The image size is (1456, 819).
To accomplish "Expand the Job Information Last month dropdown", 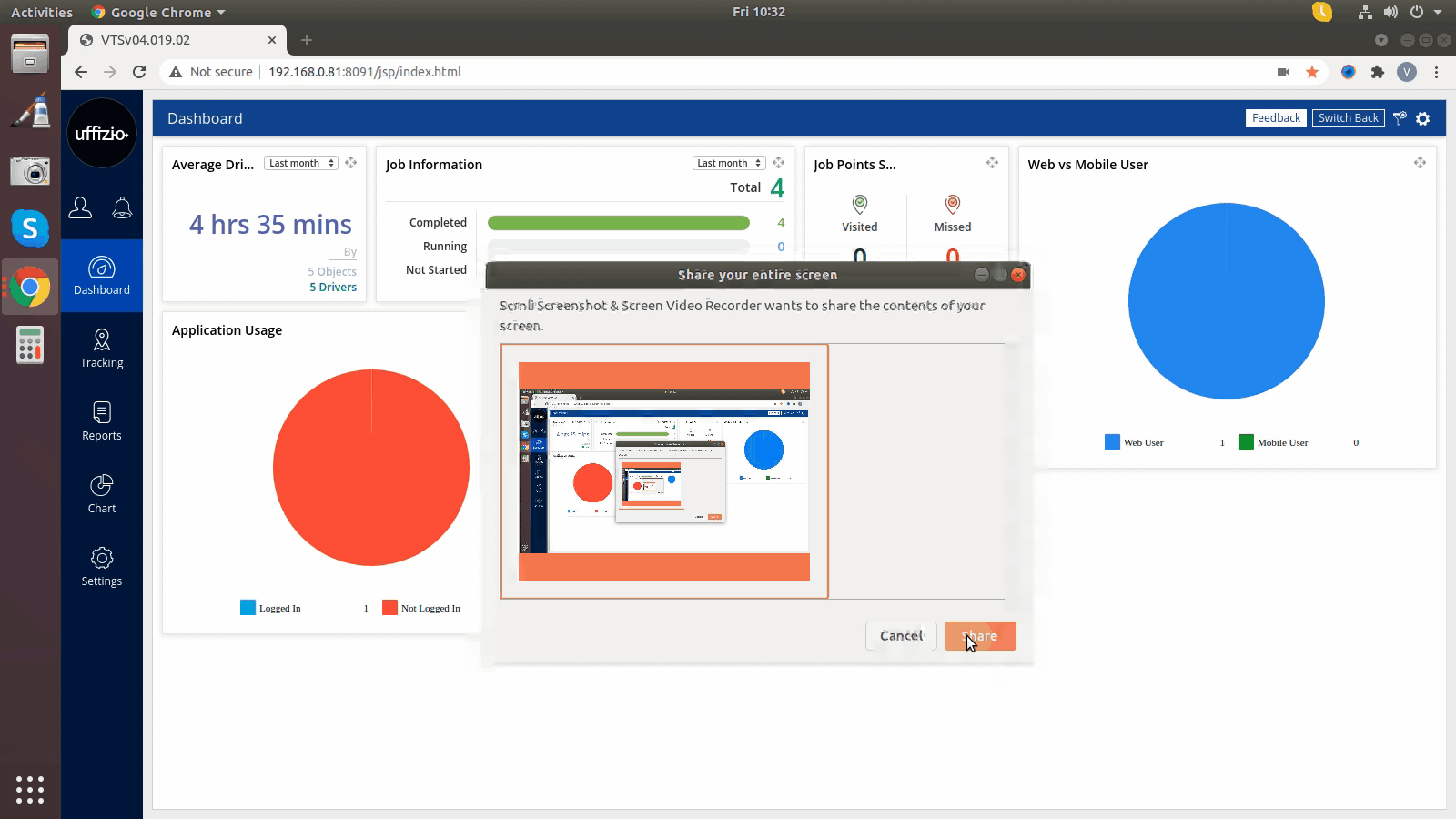I will coord(729,163).
